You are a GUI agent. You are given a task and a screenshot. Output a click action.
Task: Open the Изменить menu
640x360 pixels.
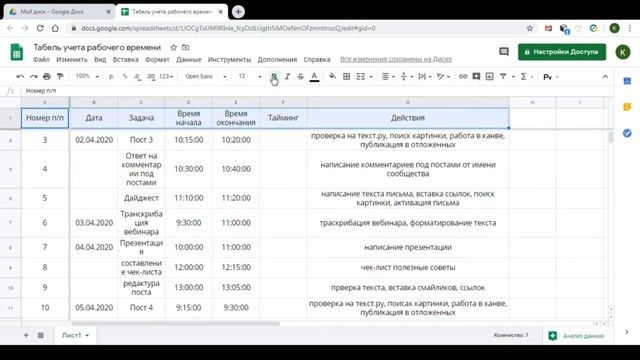[x=72, y=60]
